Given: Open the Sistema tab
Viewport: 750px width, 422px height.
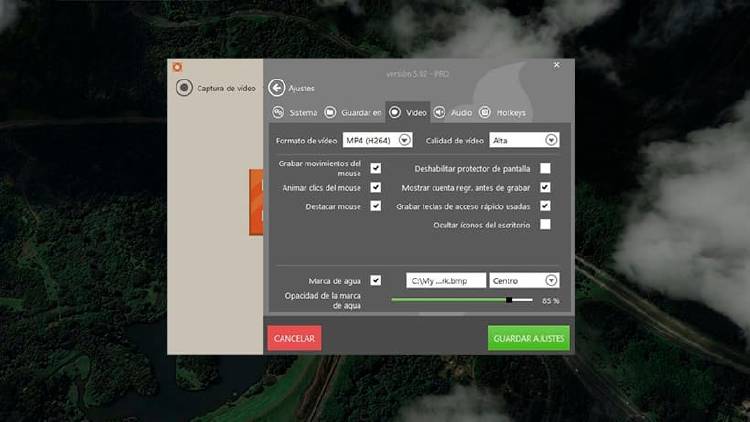Looking at the screenshot, I should [303, 113].
